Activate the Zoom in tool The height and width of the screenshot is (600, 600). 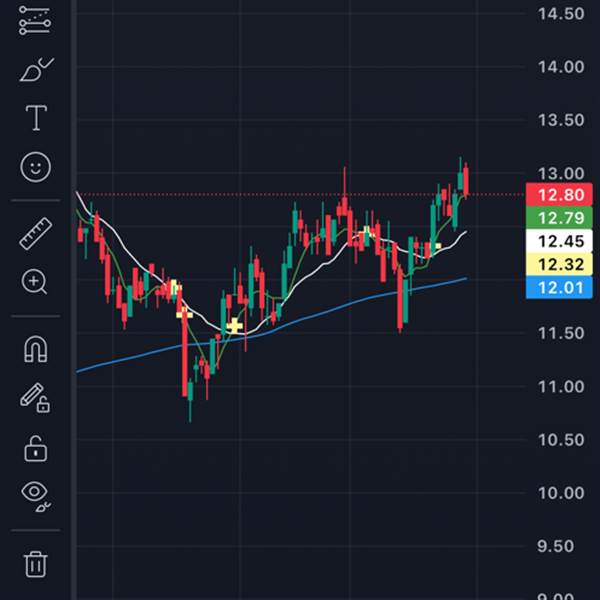35,282
